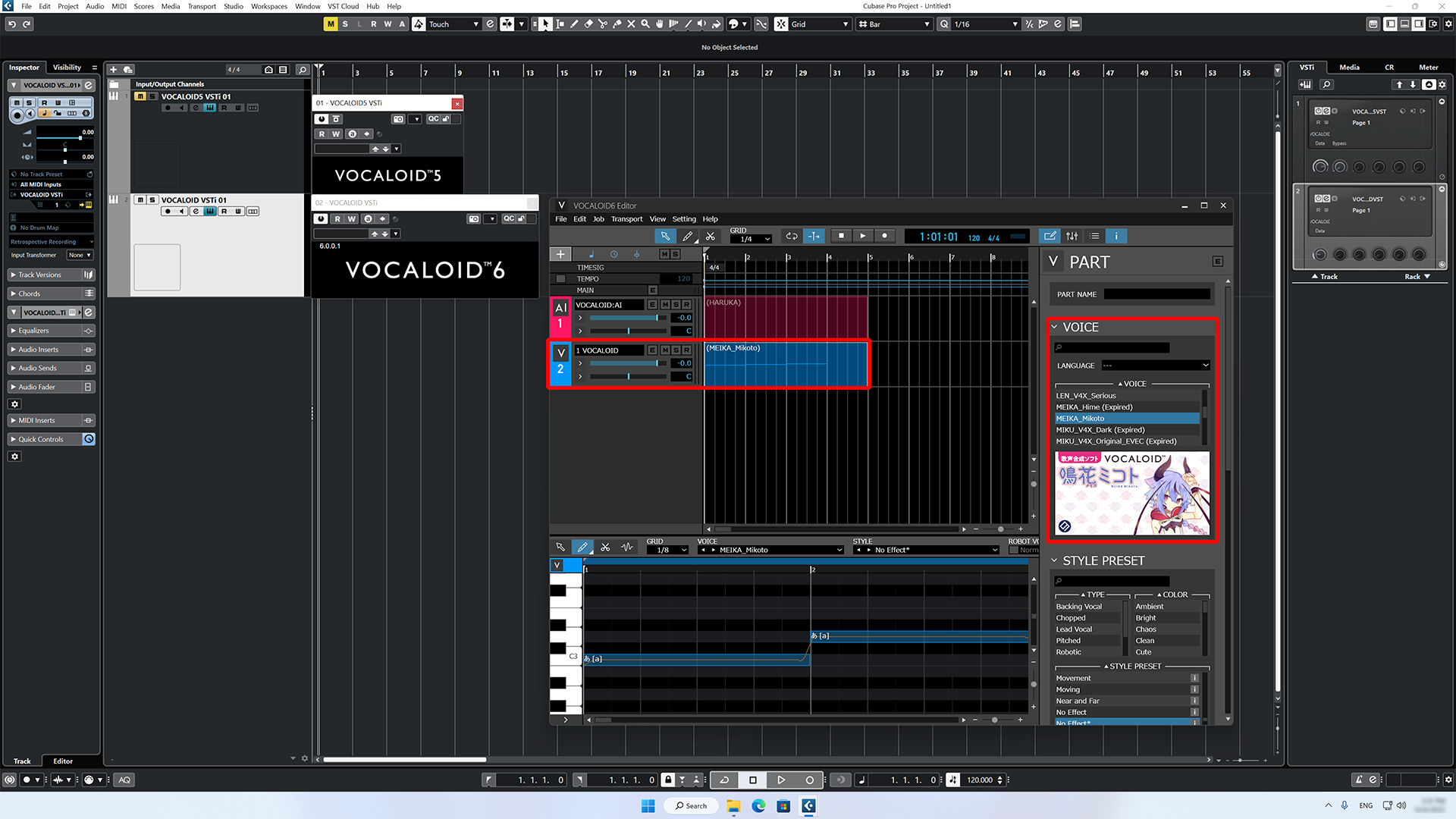Select the Draw pencil tool in VOCALOID6 editor
1456x819 pixels.
click(x=688, y=236)
